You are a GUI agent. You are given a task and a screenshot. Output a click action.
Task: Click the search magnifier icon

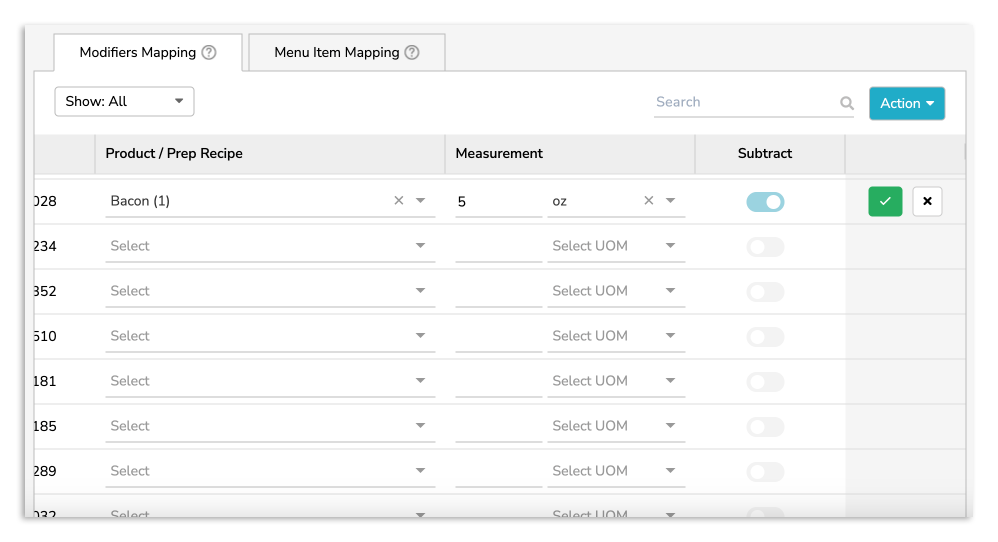click(847, 103)
